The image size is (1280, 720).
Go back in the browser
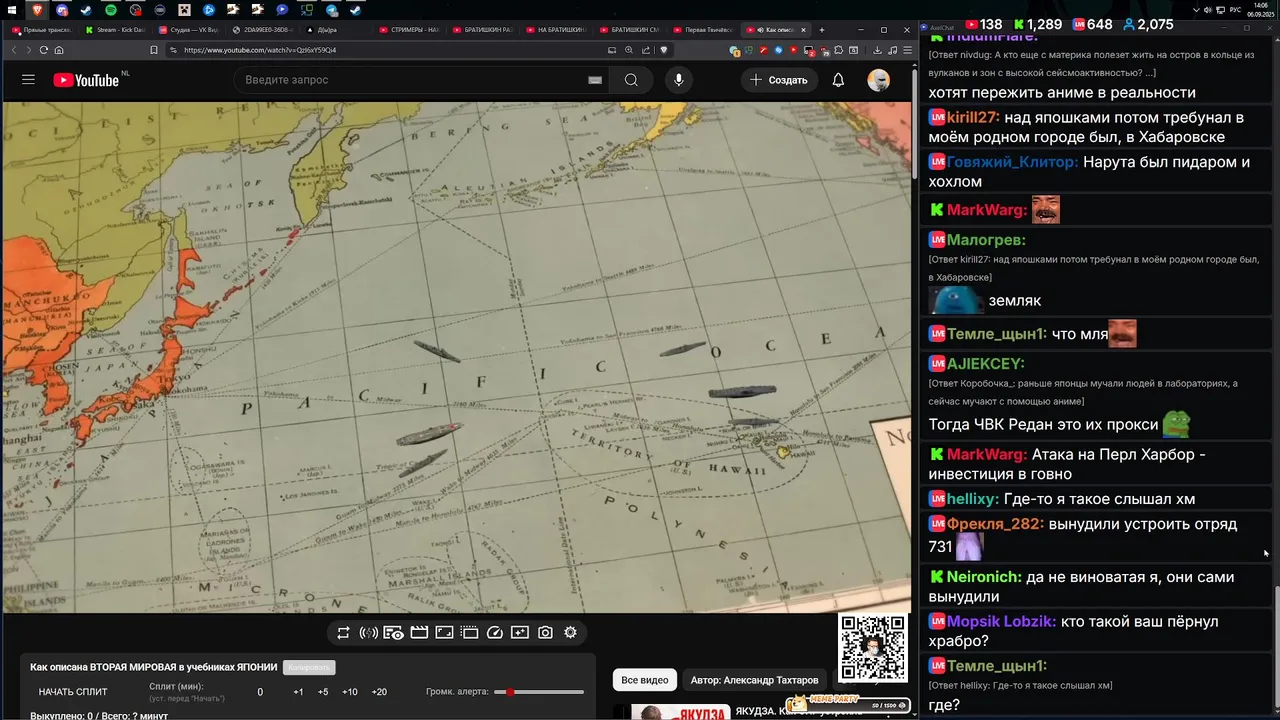pos(14,50)
